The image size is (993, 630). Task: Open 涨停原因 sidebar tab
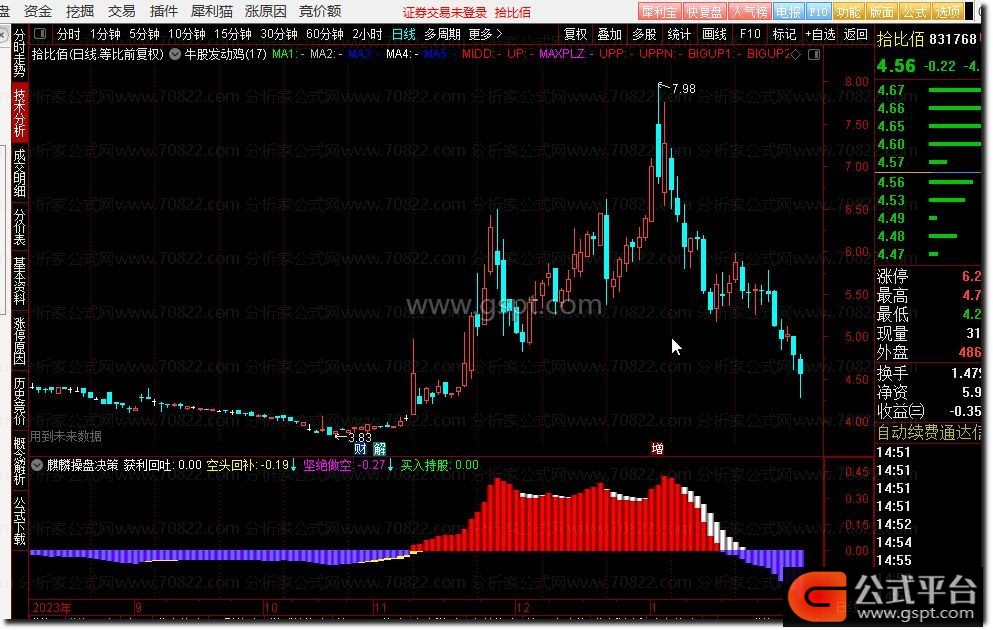coord(20,341)
